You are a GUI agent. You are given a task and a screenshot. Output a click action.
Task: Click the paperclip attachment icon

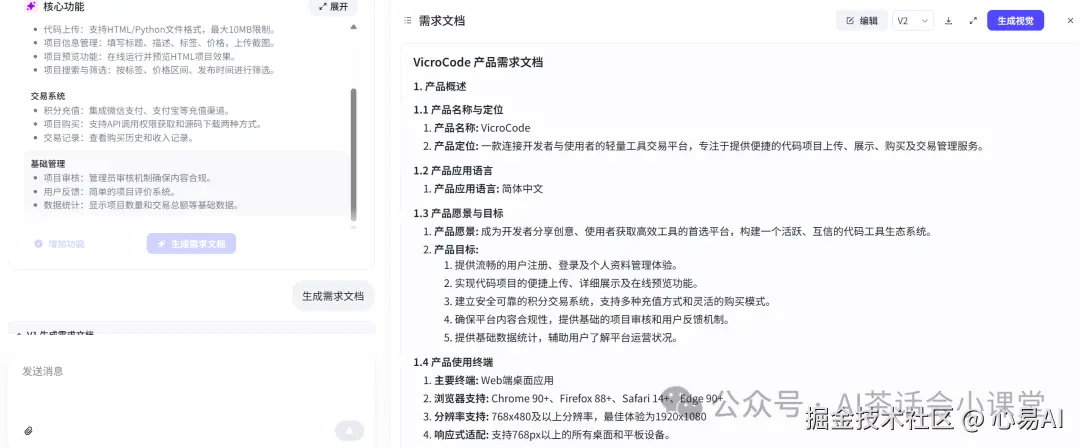coord(28,431)
